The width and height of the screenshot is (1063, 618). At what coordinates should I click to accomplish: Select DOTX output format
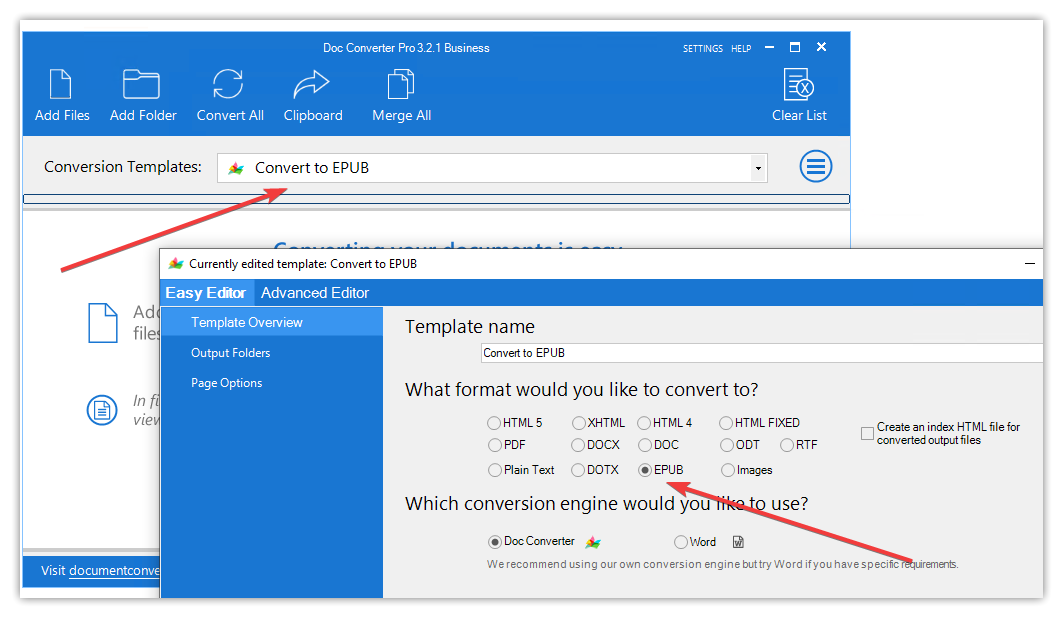click(578, 470)
